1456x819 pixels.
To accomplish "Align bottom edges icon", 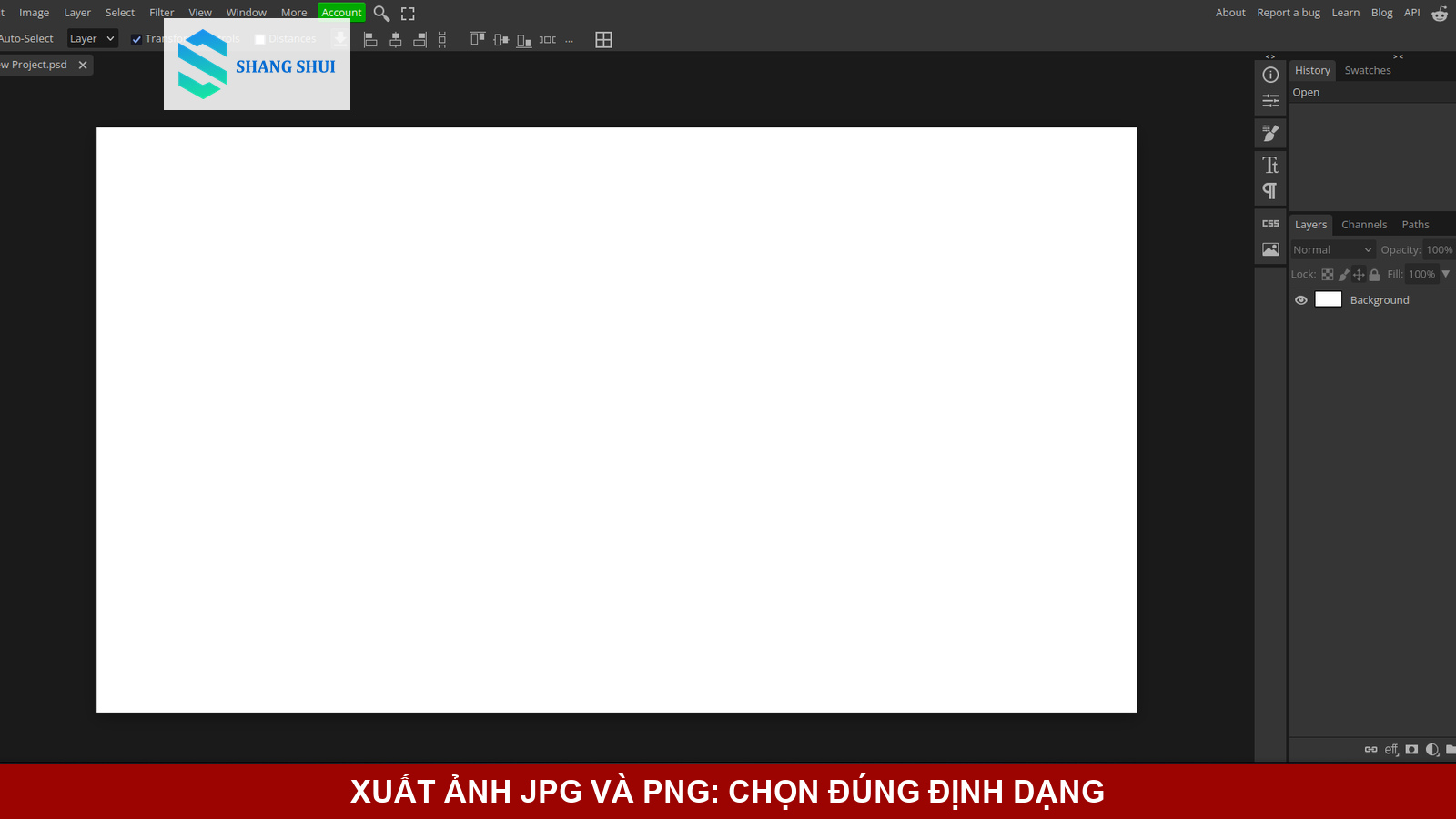I will pyautogui.click(x=524, y=40).
